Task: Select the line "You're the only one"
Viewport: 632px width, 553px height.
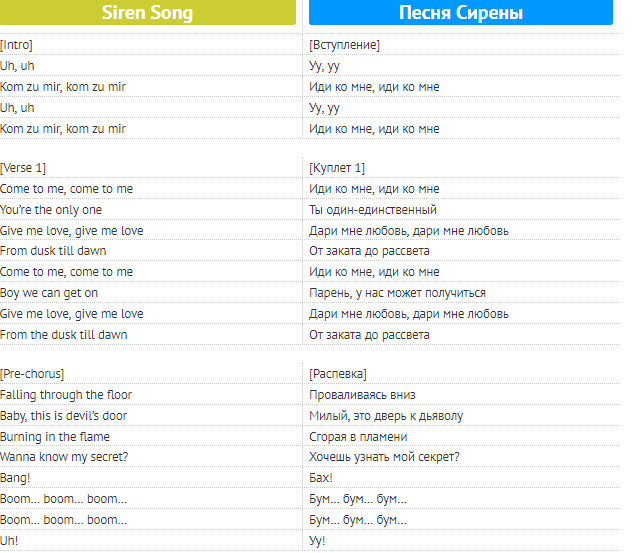Action: coord(51,210)
